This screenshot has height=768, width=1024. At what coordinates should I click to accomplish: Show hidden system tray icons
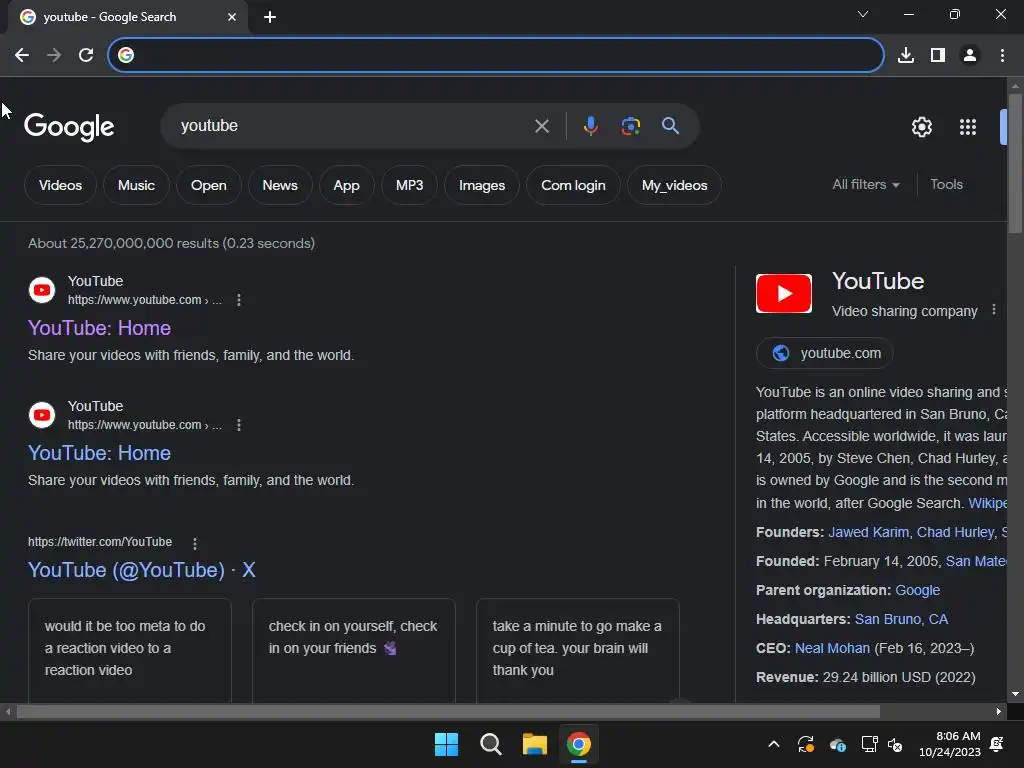pyautogui.click(x=774, y=744)
